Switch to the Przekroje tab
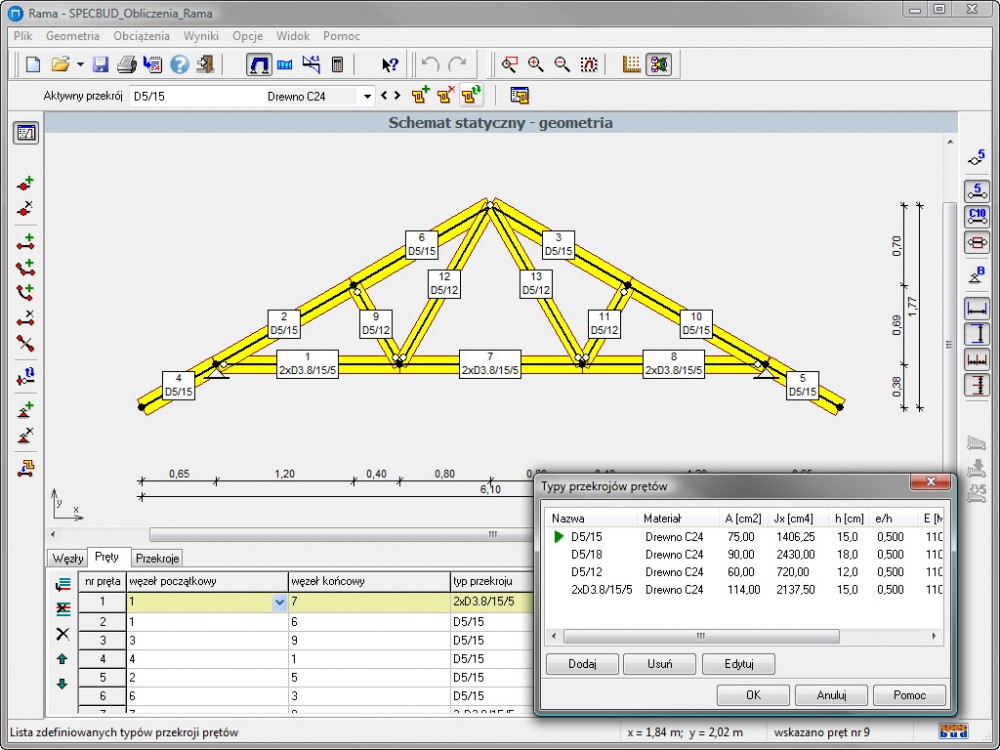This screenshot has height=750, width=1000. [x=157, y=558]
